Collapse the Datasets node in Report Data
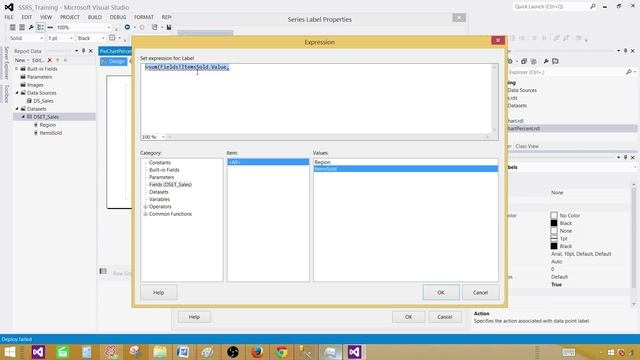The image size is (640, 360). coord(17,109)
